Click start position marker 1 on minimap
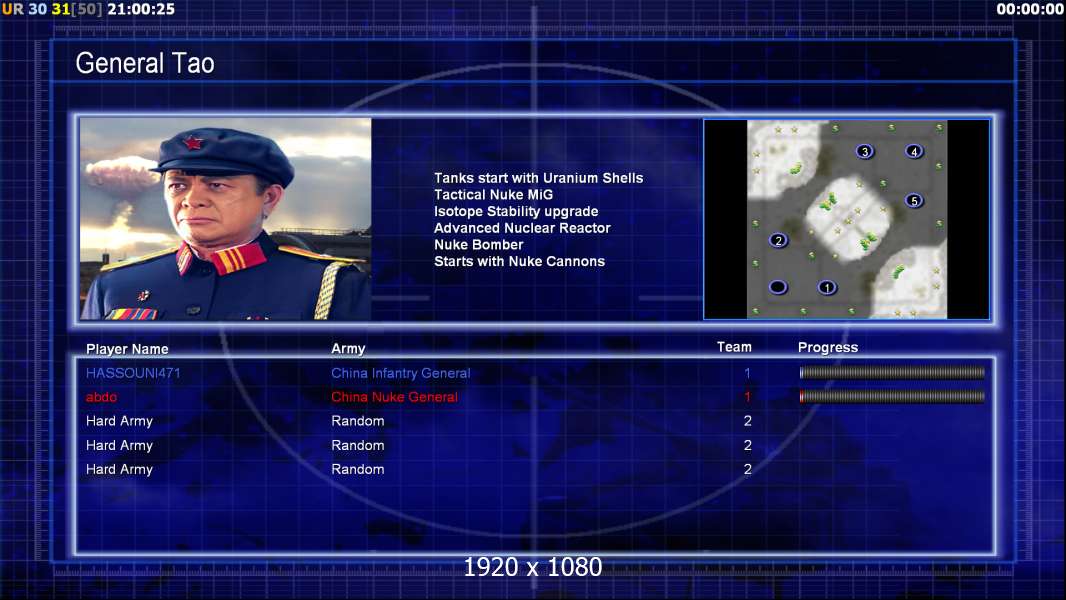 click(x=827, y=287)
